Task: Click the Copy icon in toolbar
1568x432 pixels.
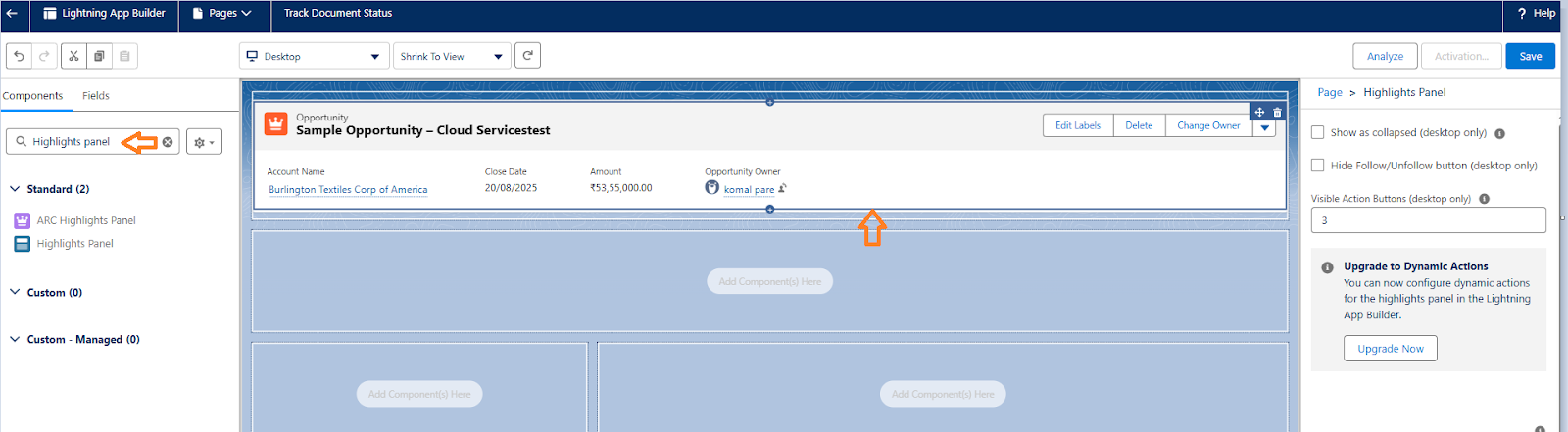Action: coord(99,56)
